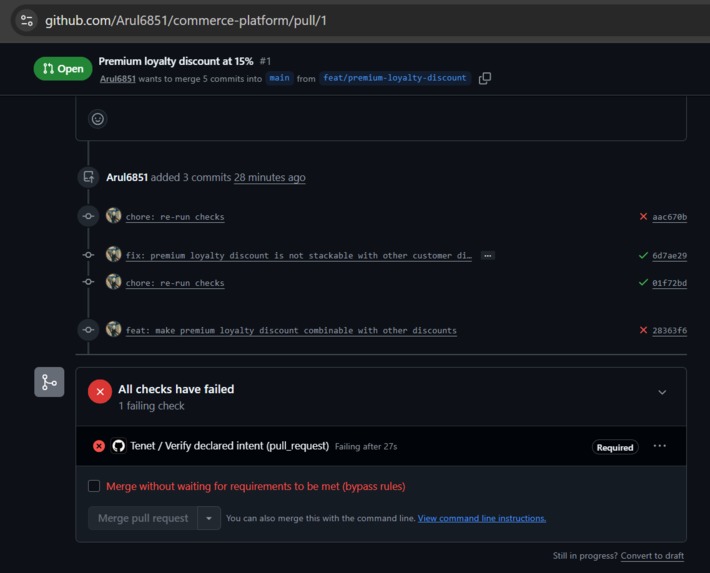The height and width of the screenshot is (573, 710).
Task: Click the Required label on Tenet check
Action: [x=615, y=448]
